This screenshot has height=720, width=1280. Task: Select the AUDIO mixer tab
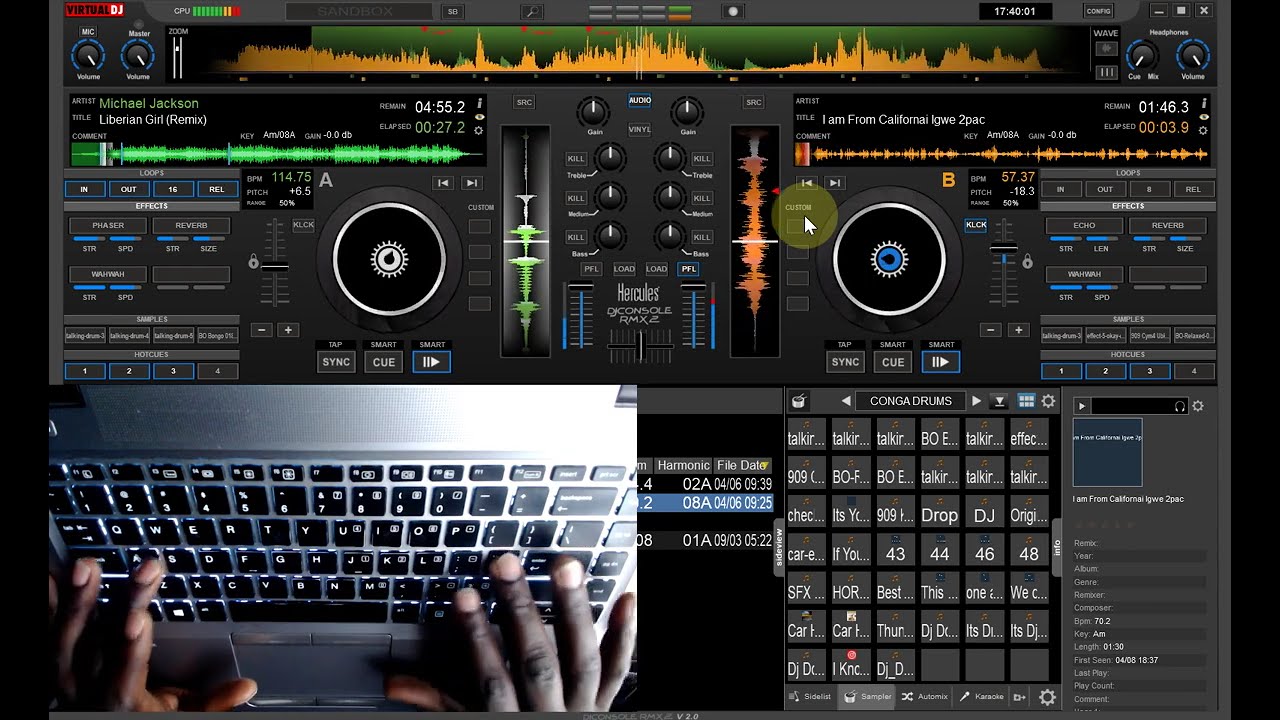point(640,100)
